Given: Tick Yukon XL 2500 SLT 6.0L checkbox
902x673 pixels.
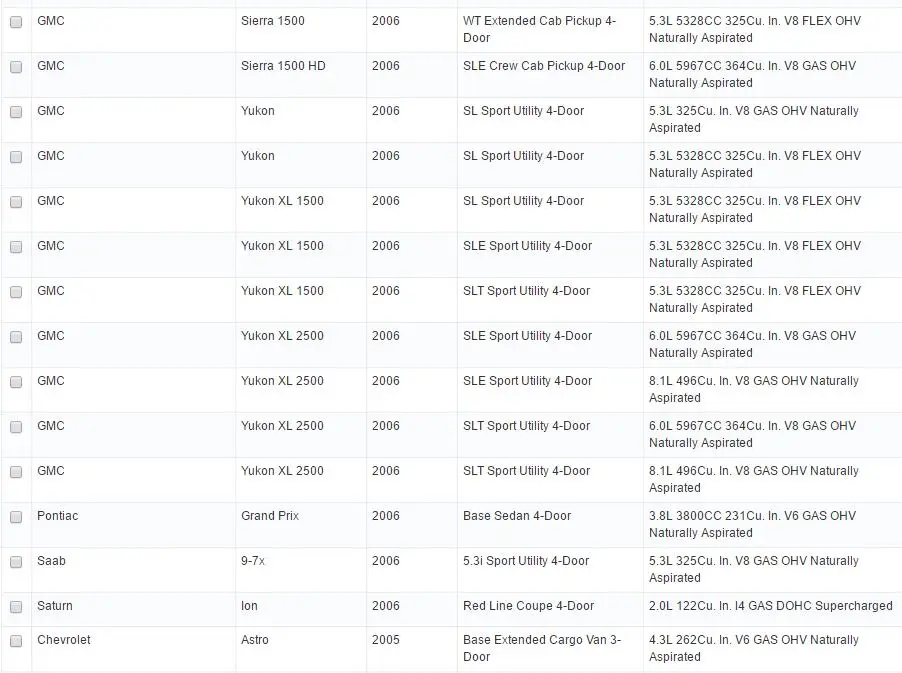Looking at the screenshot, I should click(16, 427).
